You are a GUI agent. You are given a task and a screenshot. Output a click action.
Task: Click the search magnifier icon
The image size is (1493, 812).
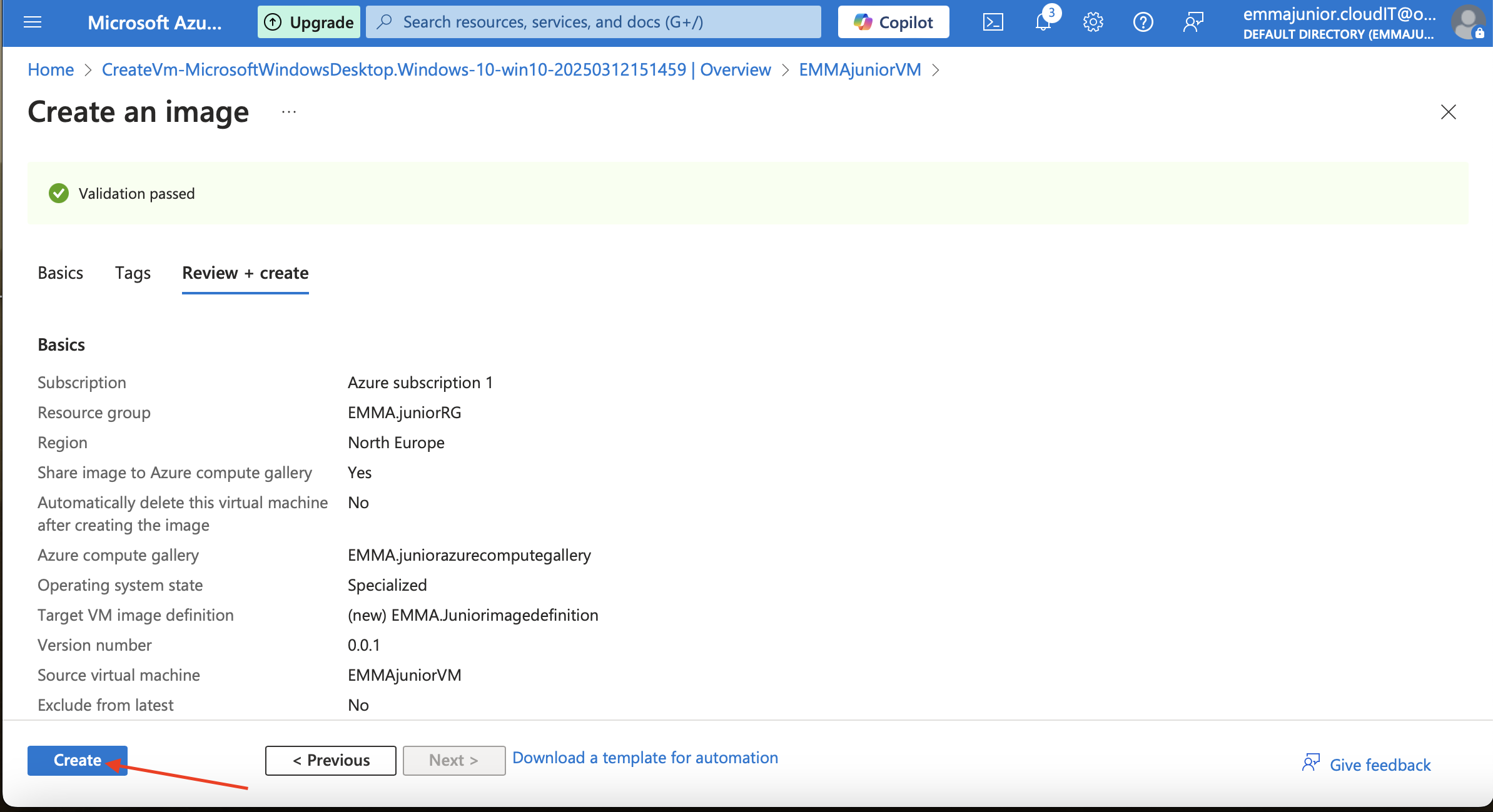(x=385, y=23)
